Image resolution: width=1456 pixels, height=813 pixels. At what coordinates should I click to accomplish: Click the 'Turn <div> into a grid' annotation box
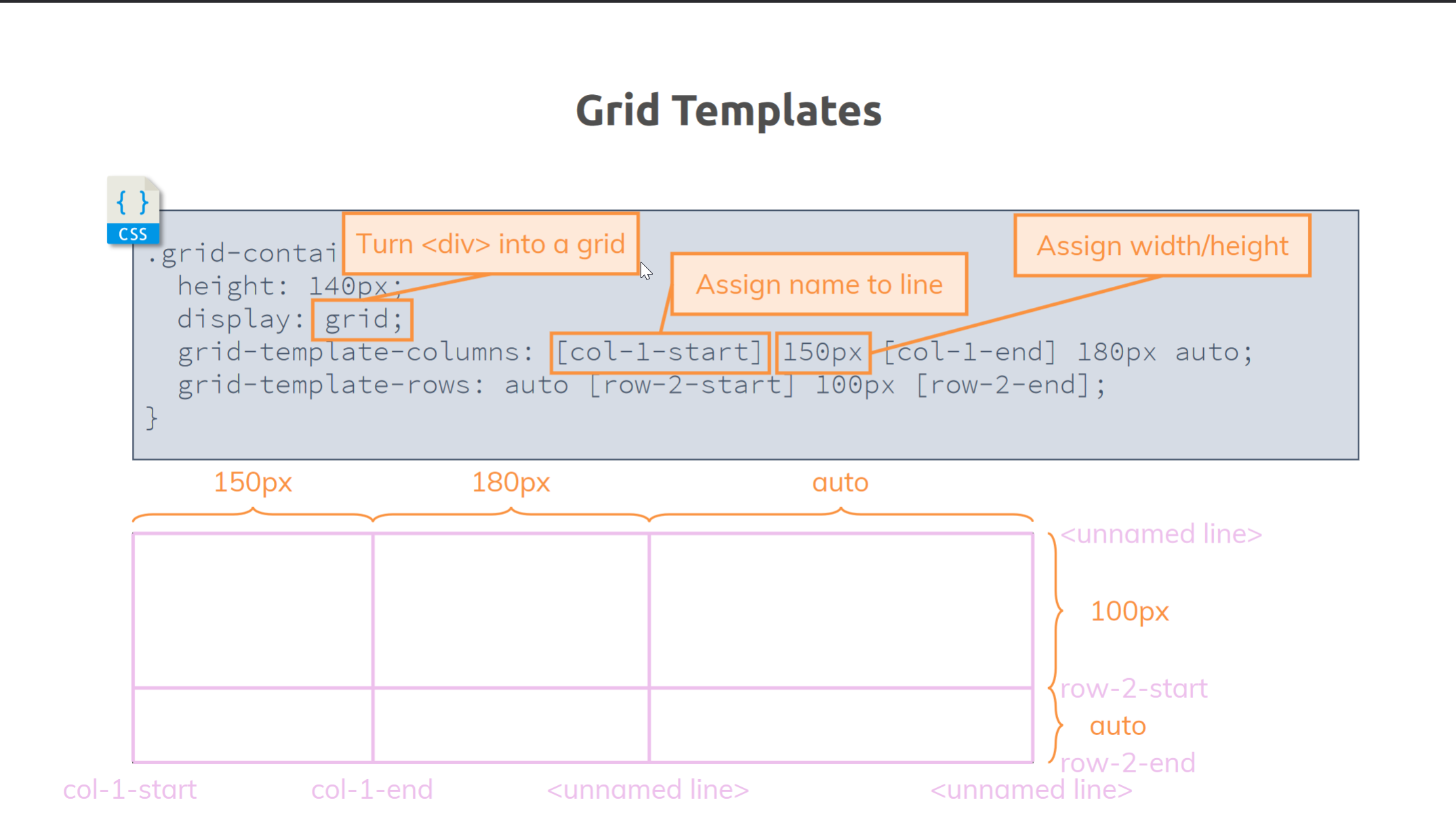click(x=490, y=244)
